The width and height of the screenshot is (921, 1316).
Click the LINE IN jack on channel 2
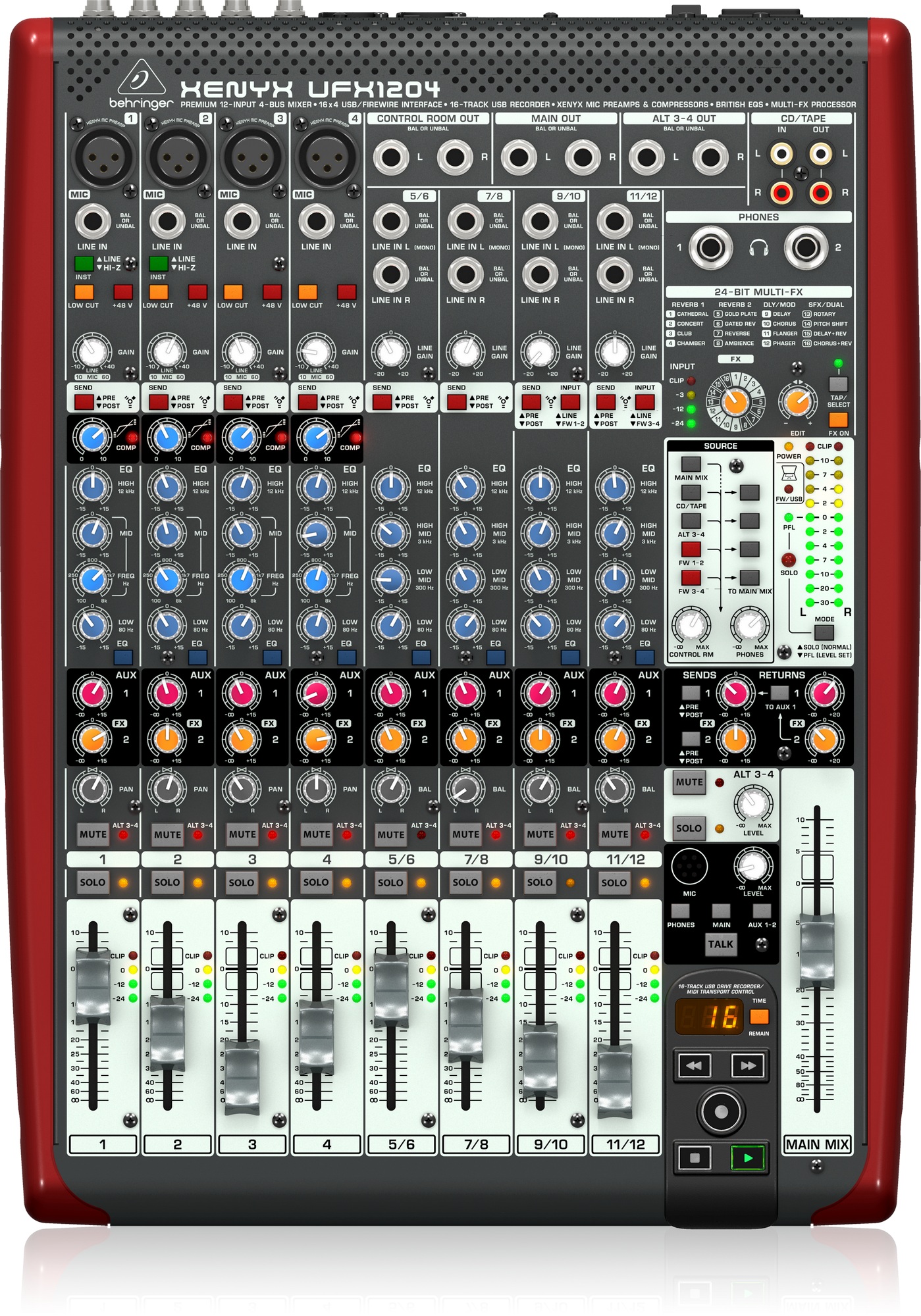tap(167, 221)
